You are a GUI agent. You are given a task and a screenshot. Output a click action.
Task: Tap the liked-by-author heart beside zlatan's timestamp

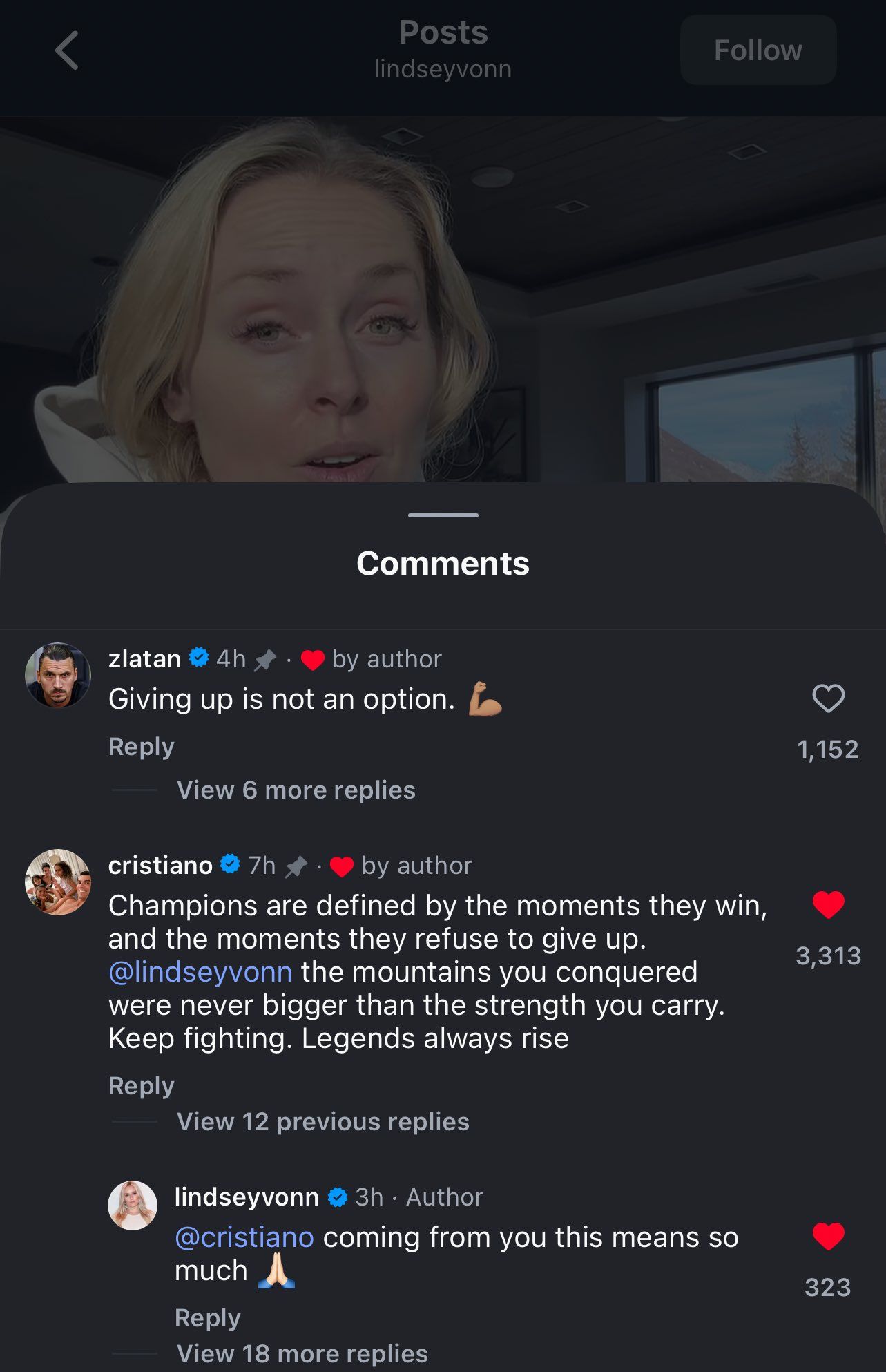[x=312, y=658]
